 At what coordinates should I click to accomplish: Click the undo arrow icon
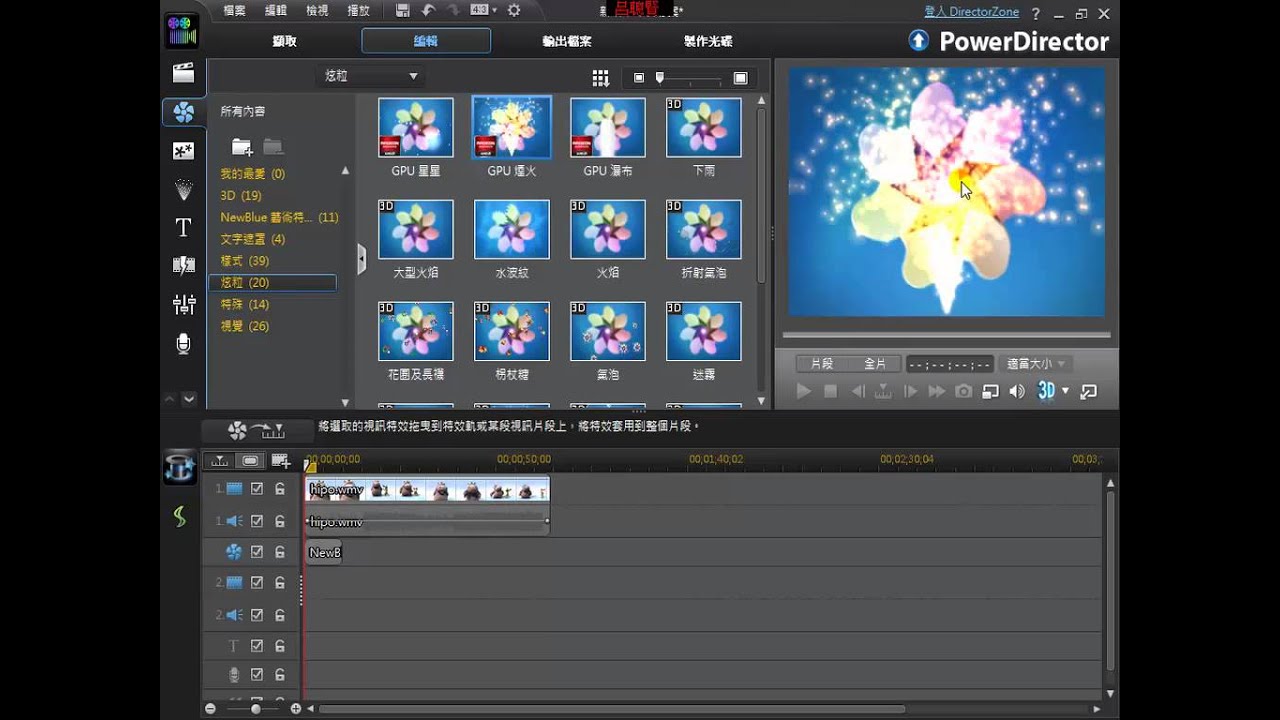(428, 10)
